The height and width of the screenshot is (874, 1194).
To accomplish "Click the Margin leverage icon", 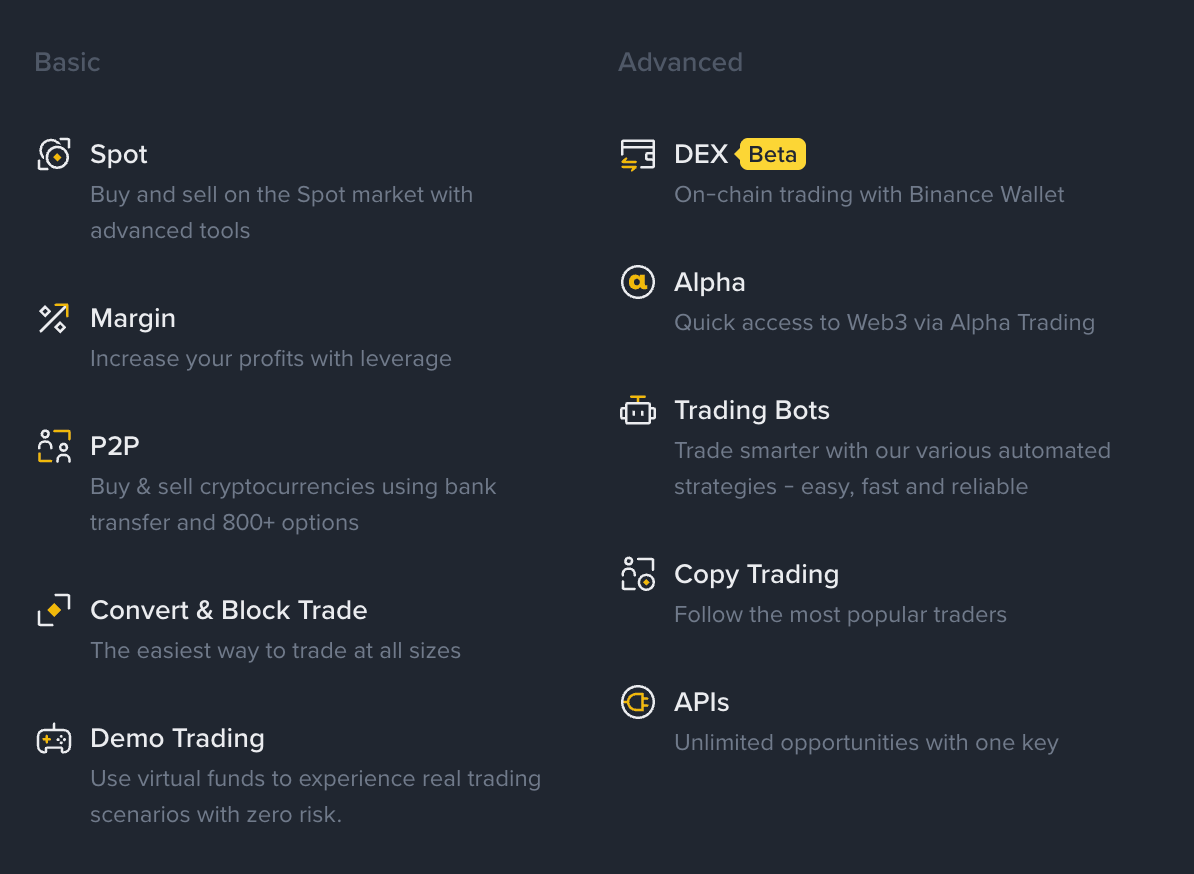I will [54, 318].
